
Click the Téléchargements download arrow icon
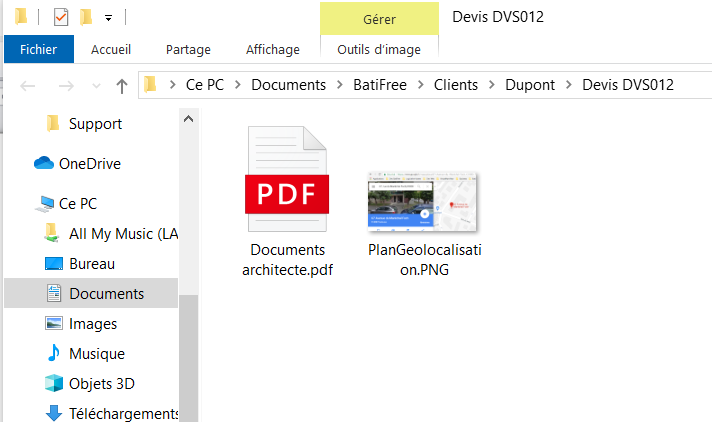54,413
